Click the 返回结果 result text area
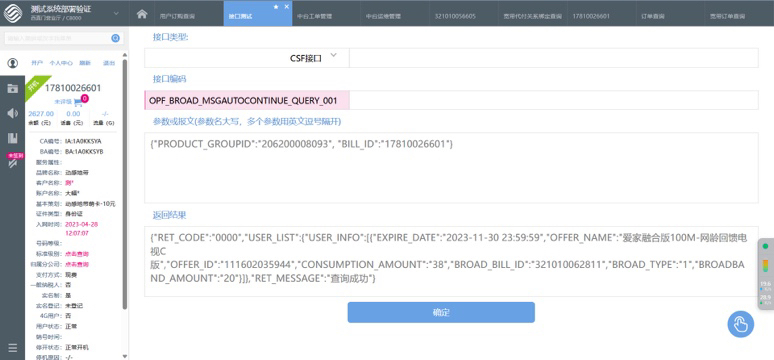The width and height of the screenshot is (774, 360). click(x=451, y=261)
